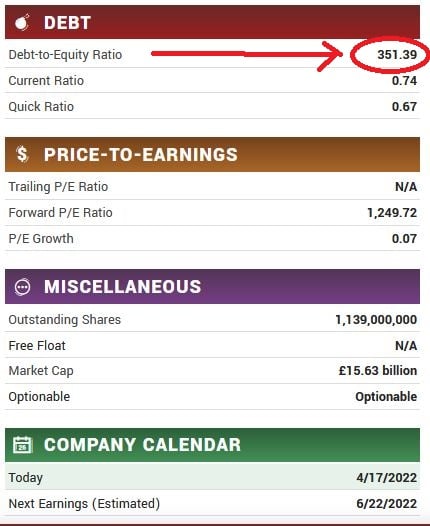Click the Debt-to-Equity Ratio label
This screenshot has width=430, height=526.
tap(65, 55)
